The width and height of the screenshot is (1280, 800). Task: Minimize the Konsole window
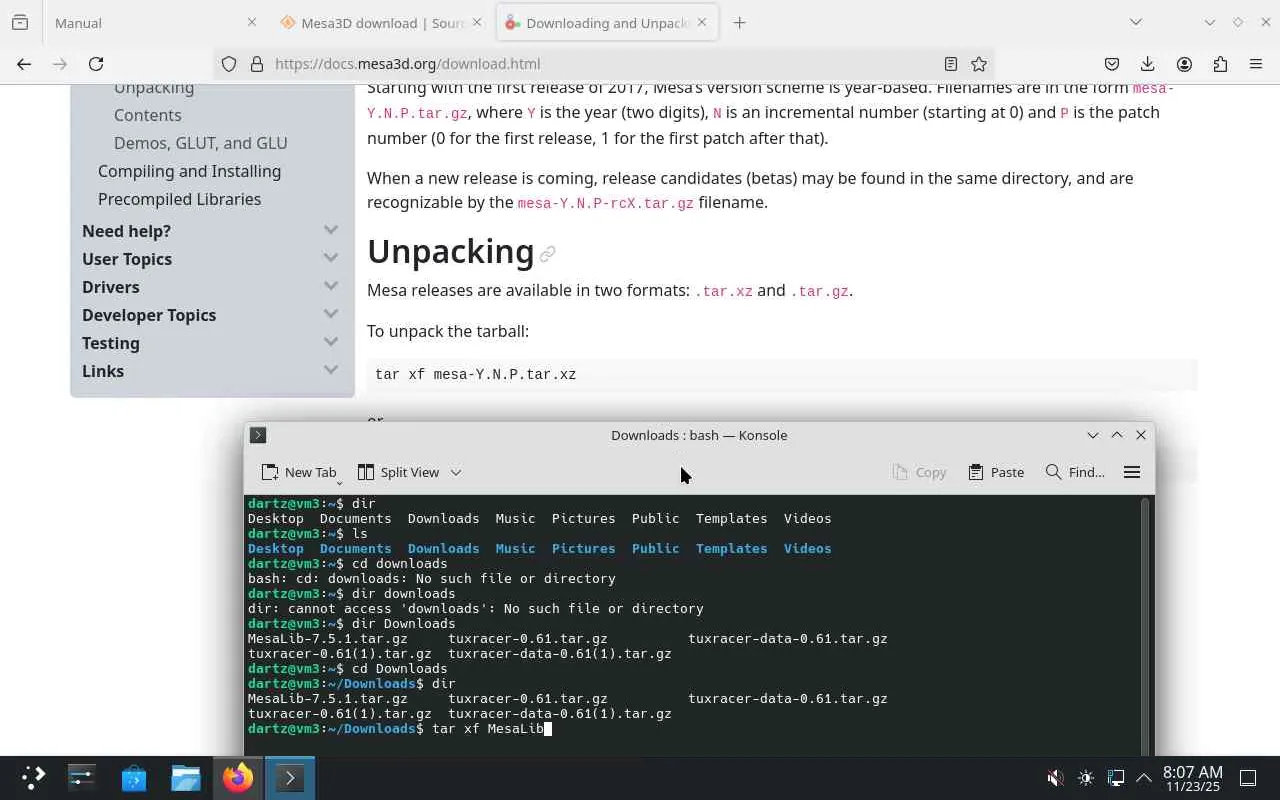tap(1093, 435)
